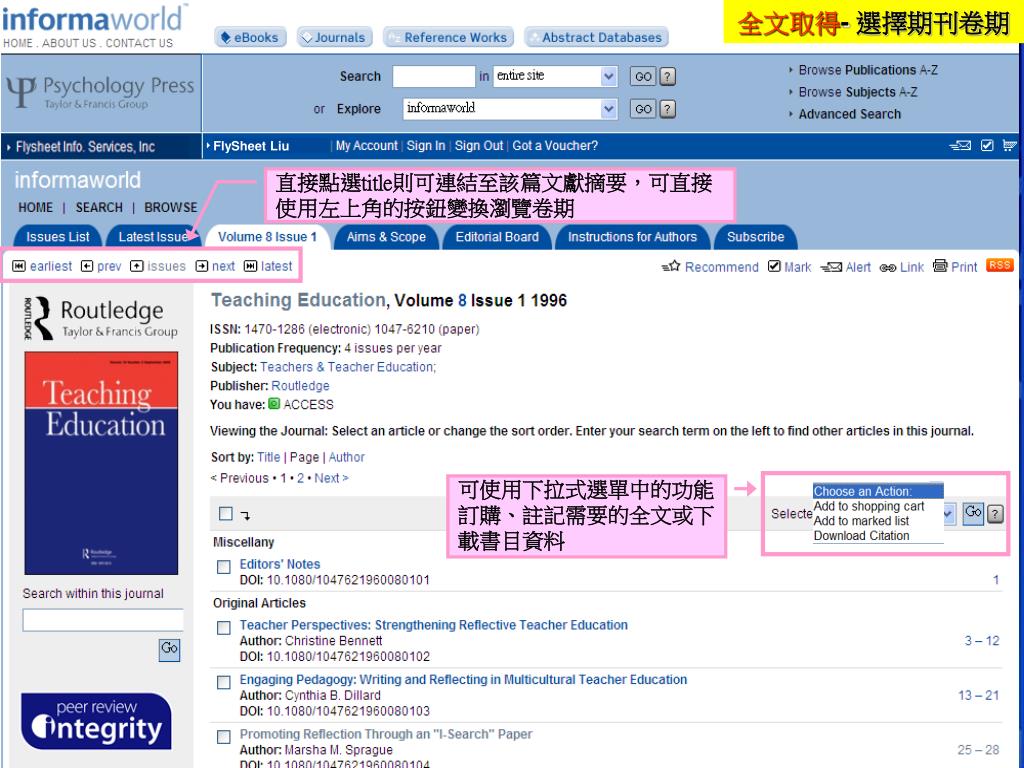Go to prev issue
The height and width of the screenshot is (768, 1024).
[101, 266]
